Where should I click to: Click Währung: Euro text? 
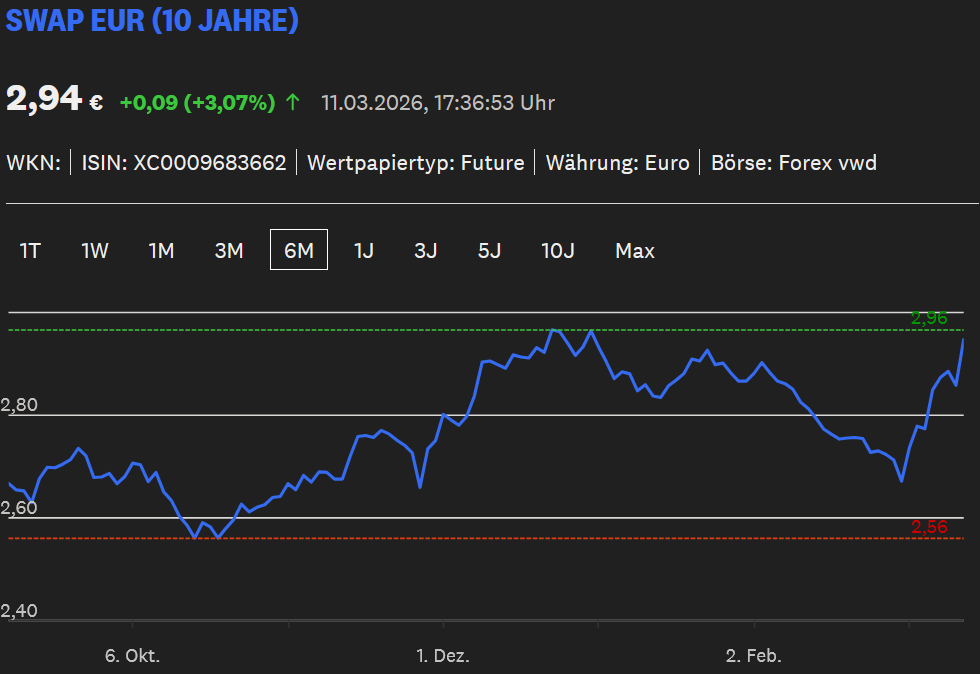(x=618, y=163)
